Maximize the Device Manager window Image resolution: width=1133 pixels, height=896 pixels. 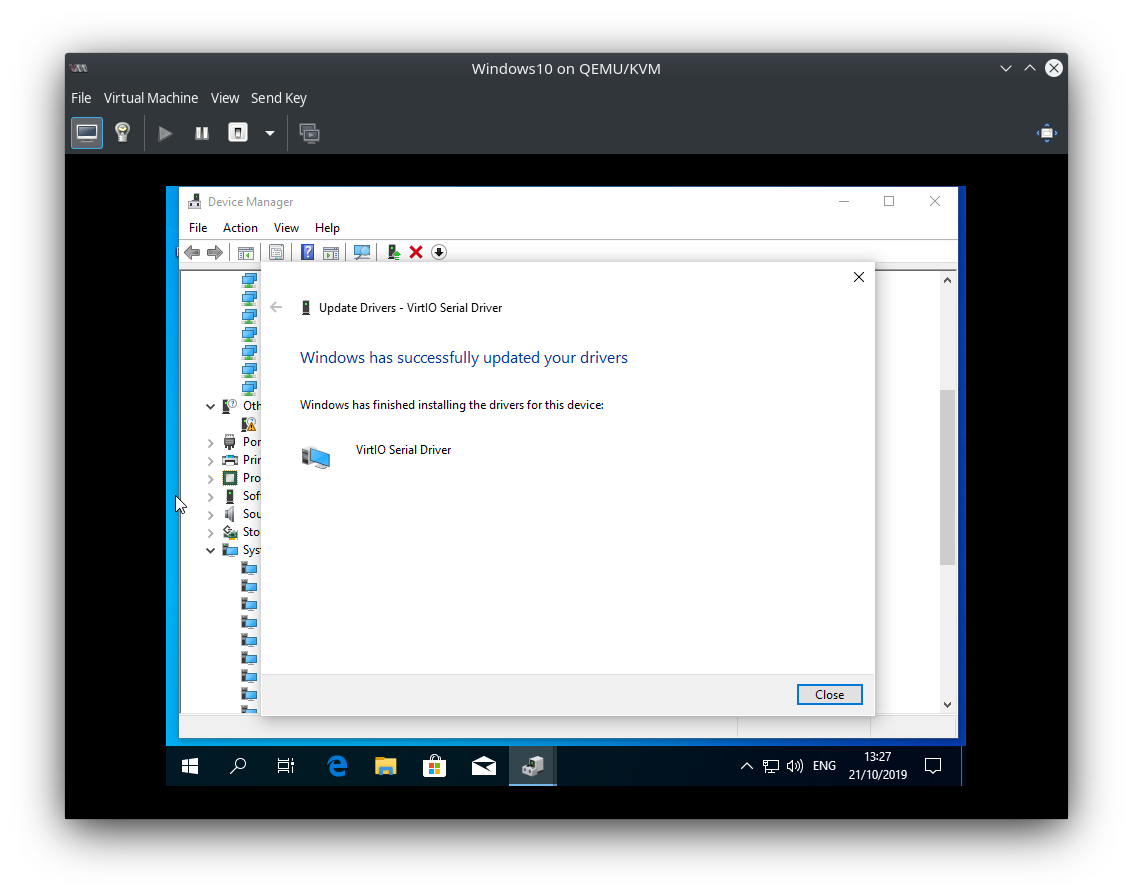click(x=889, y=202)
